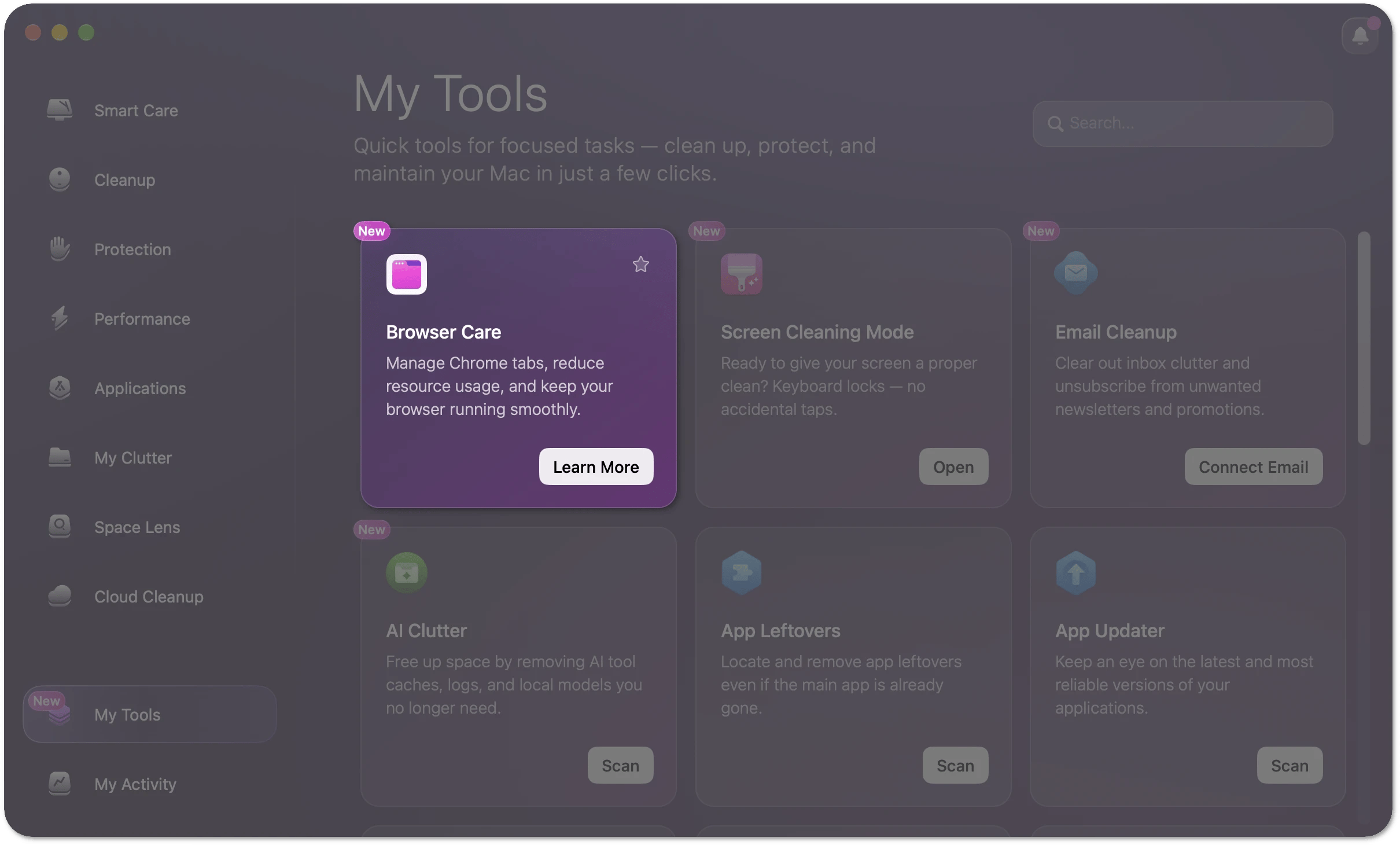Go to the Cleanup section

point(149,179)
